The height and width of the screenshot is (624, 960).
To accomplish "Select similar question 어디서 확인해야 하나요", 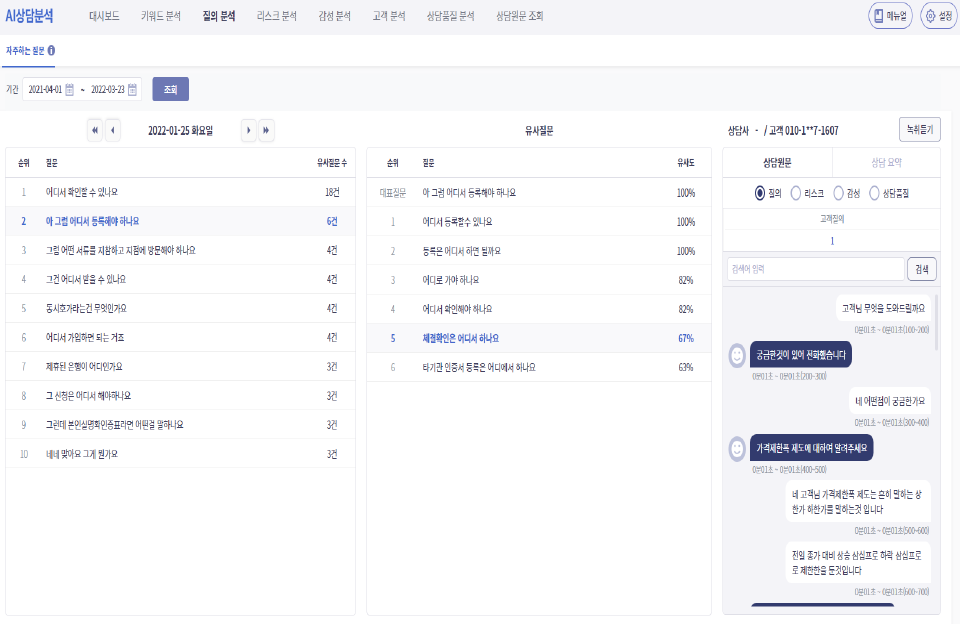I will pyautogui.click(x=539, y=309).
